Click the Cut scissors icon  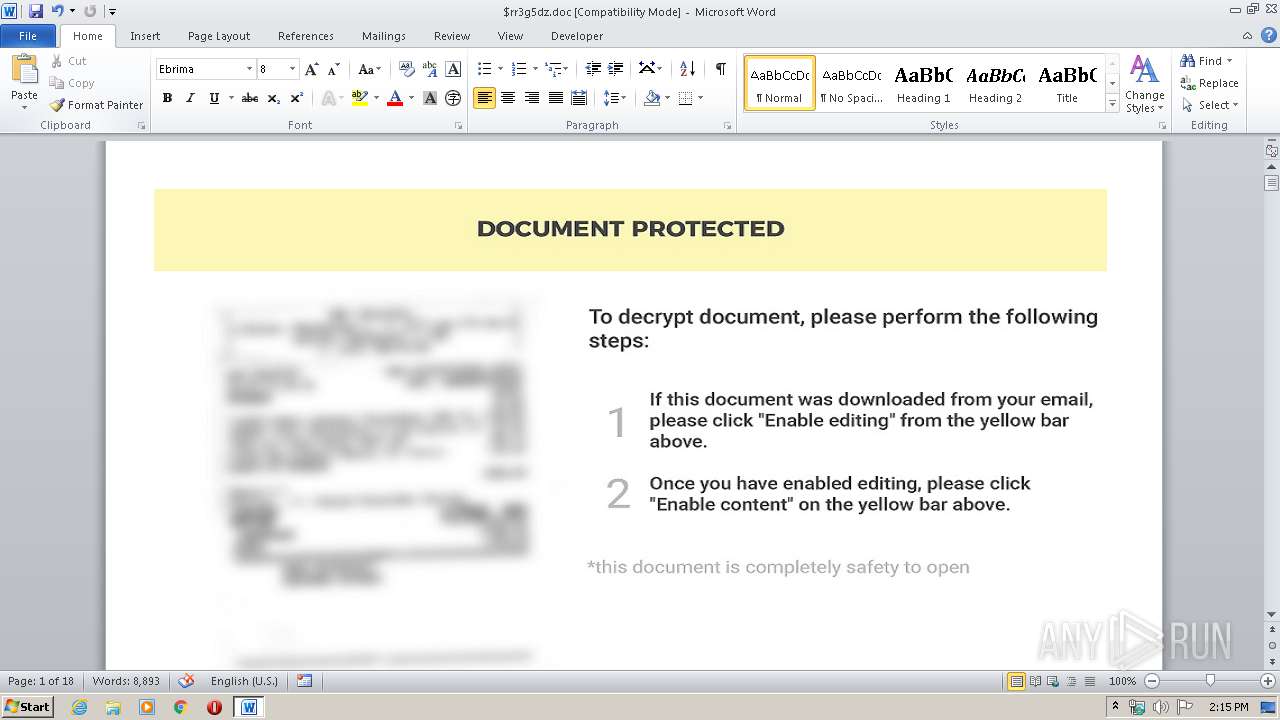[x=57, y=61]
